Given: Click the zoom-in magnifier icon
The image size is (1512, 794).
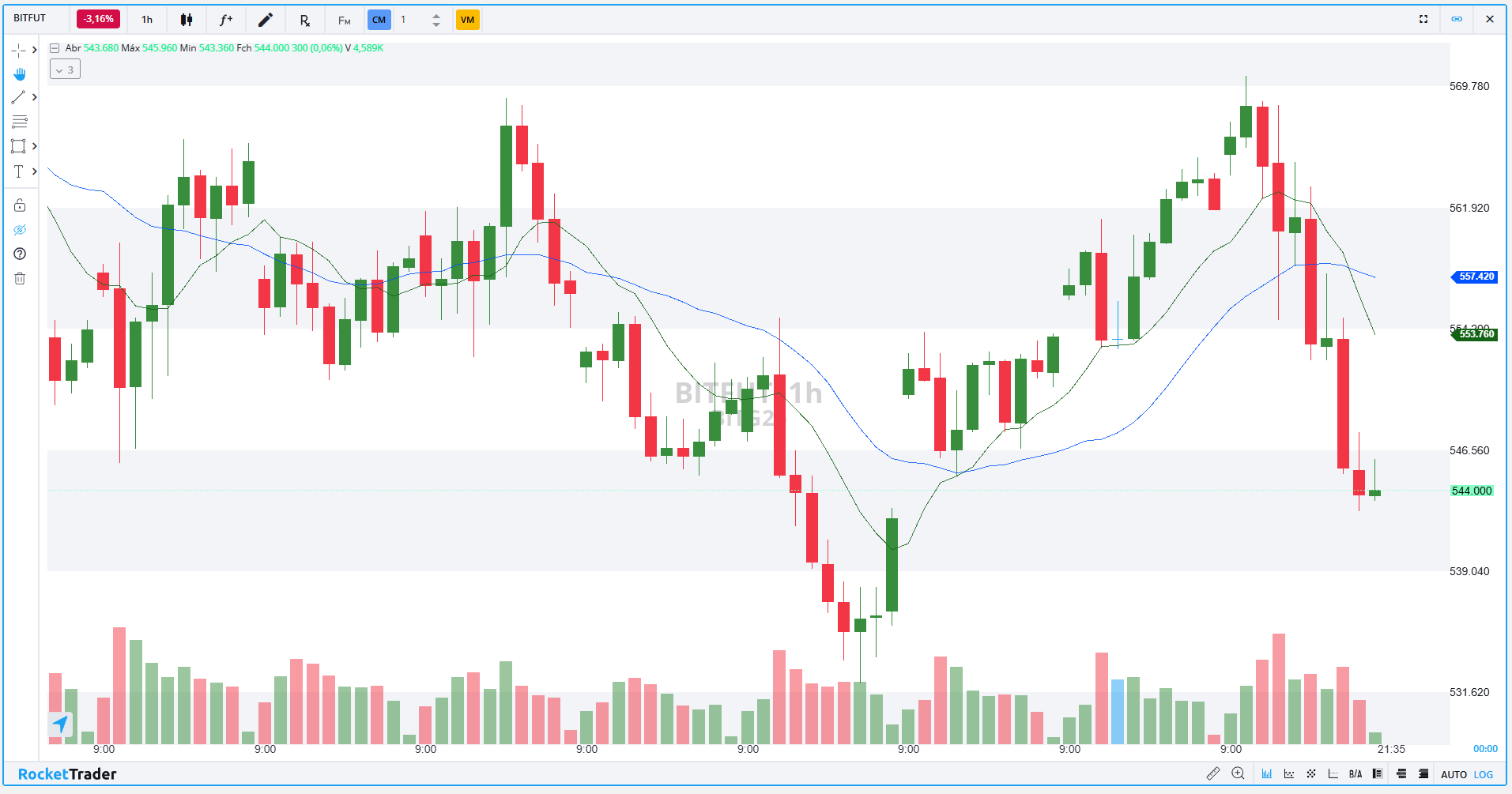Looking at the screenshot, I should pos(1238,773).
